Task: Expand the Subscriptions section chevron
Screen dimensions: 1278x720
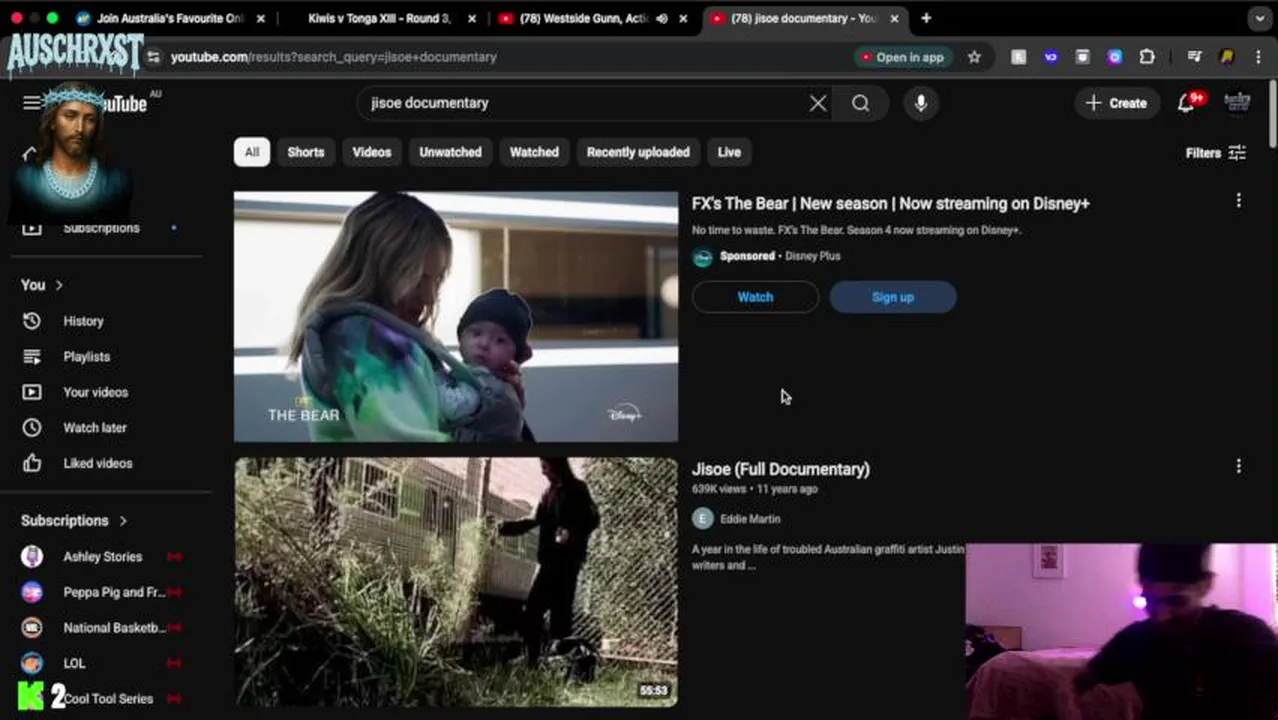Action: coord(123,521)
